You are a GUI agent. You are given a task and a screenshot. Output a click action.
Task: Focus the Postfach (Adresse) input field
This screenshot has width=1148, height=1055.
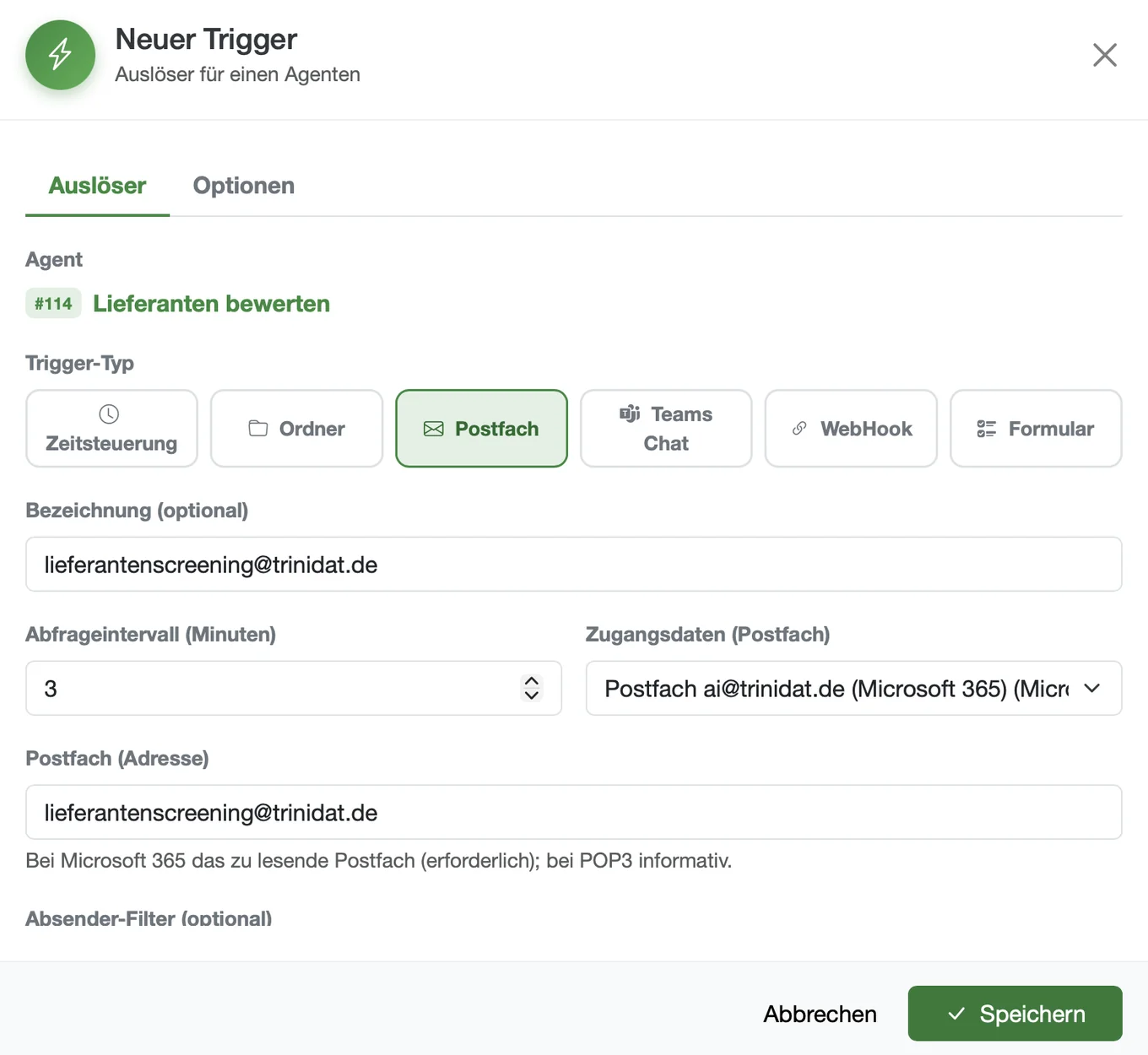(x=573, y=812)
